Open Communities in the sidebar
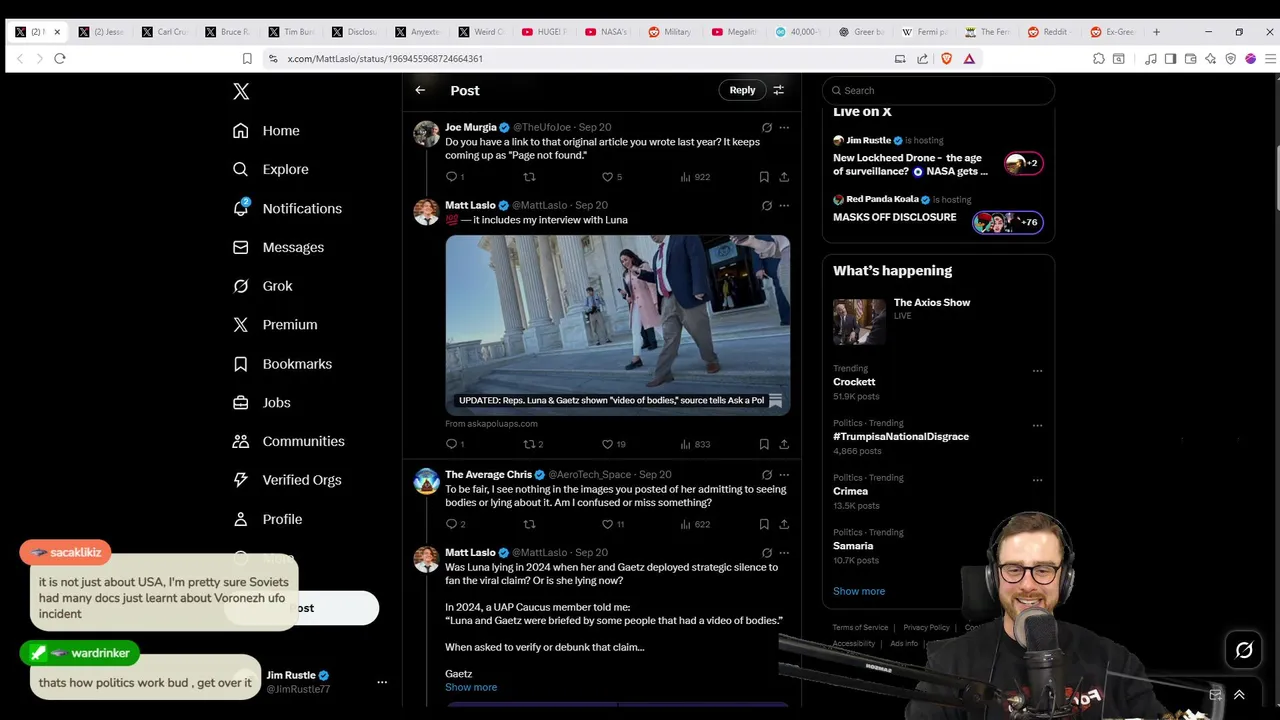Image resolution: width=1280 pixels, height=720 pixels. coord(288,442)
